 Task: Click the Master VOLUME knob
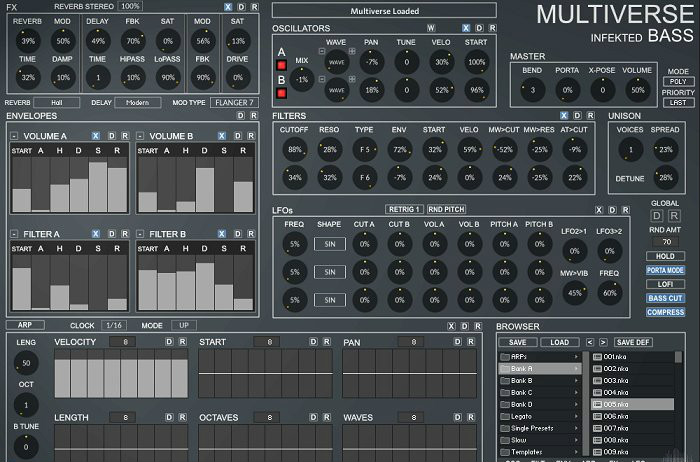point(638,90)
